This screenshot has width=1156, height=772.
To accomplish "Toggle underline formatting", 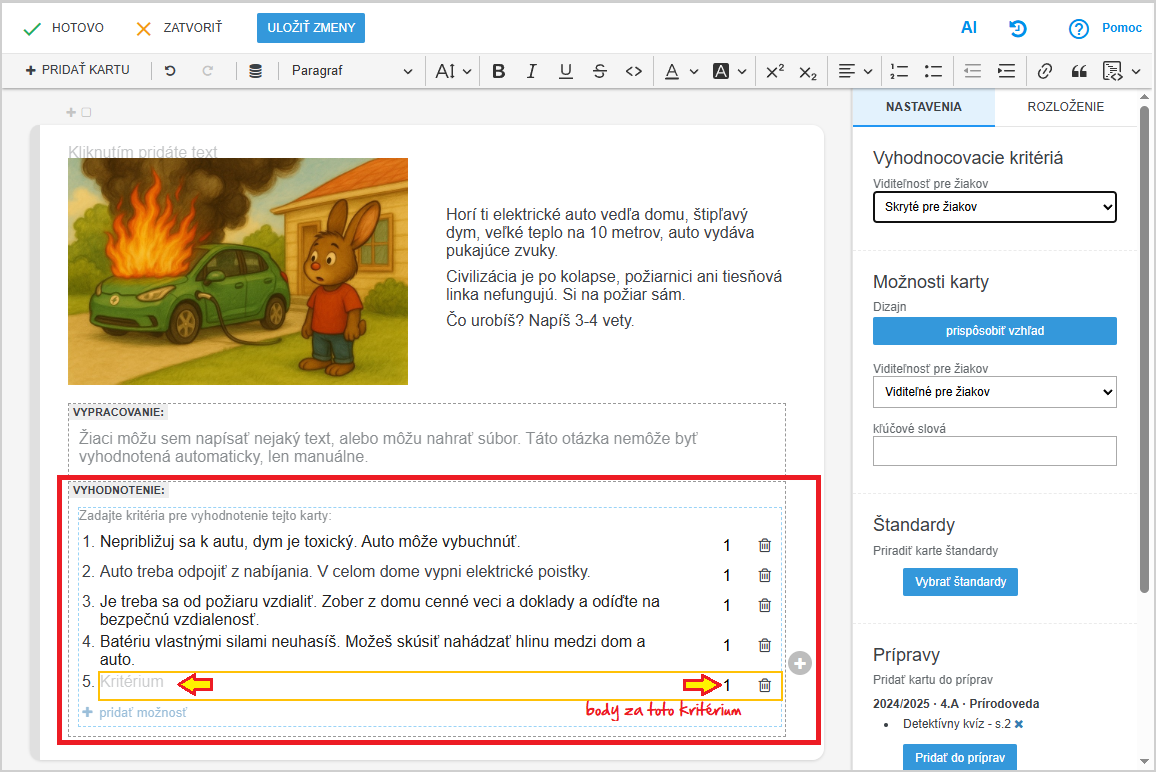I will [x=565, y=71].
